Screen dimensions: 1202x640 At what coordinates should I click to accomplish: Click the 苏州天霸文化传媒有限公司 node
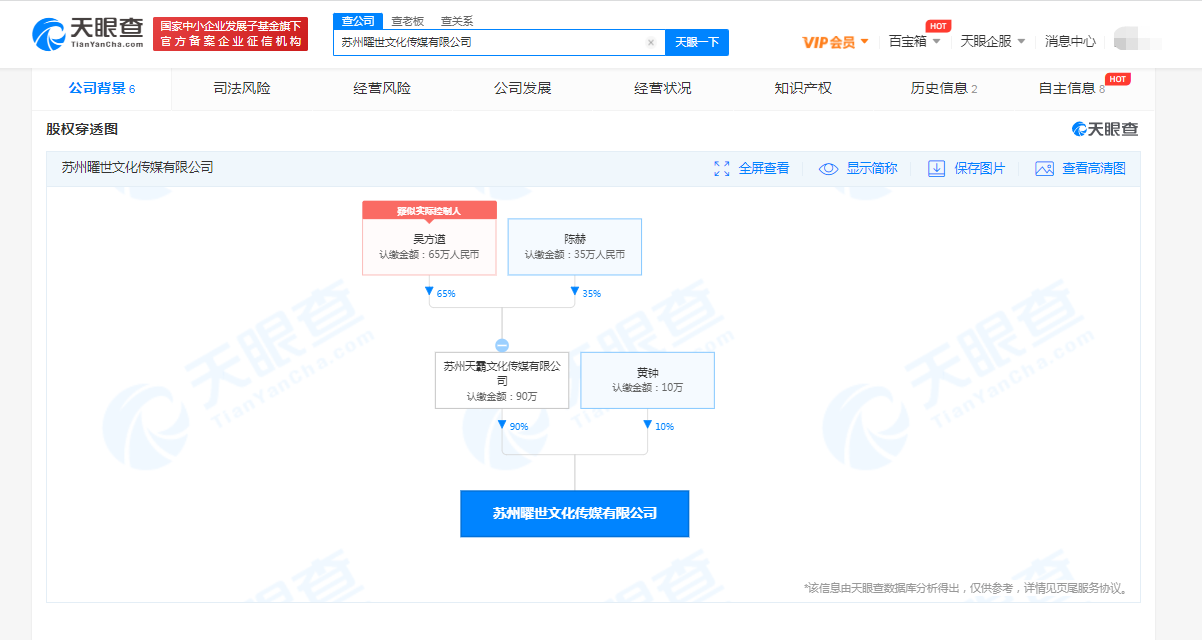(502, 380)
